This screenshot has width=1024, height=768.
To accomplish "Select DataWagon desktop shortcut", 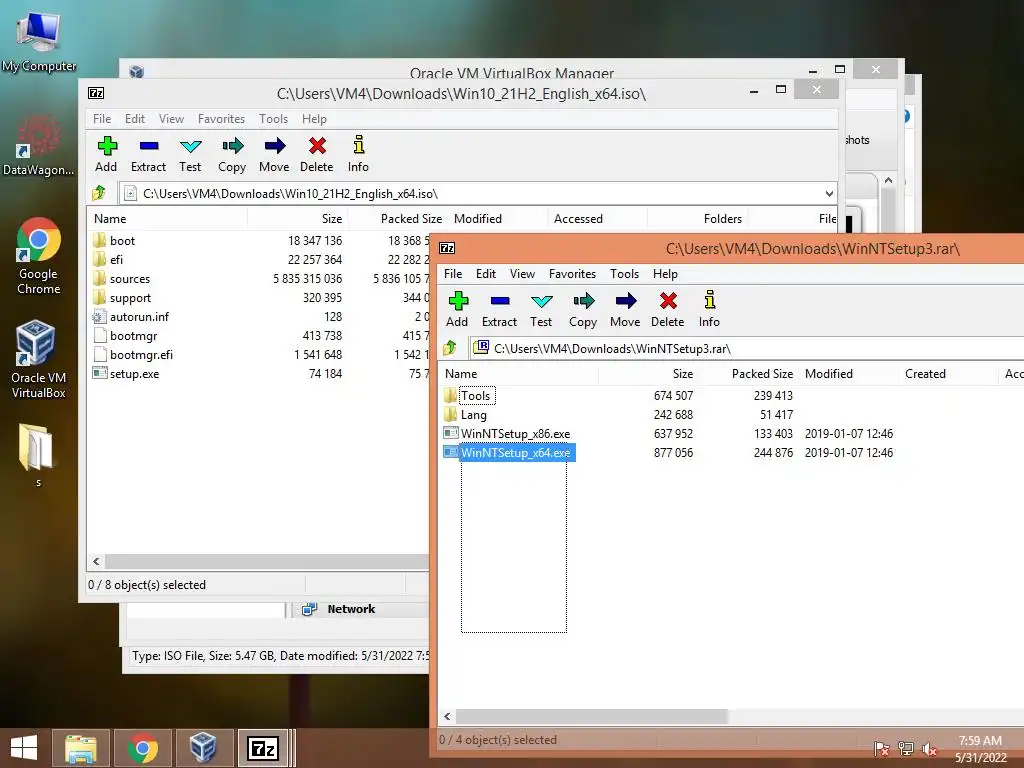I will tap(39, 145).
